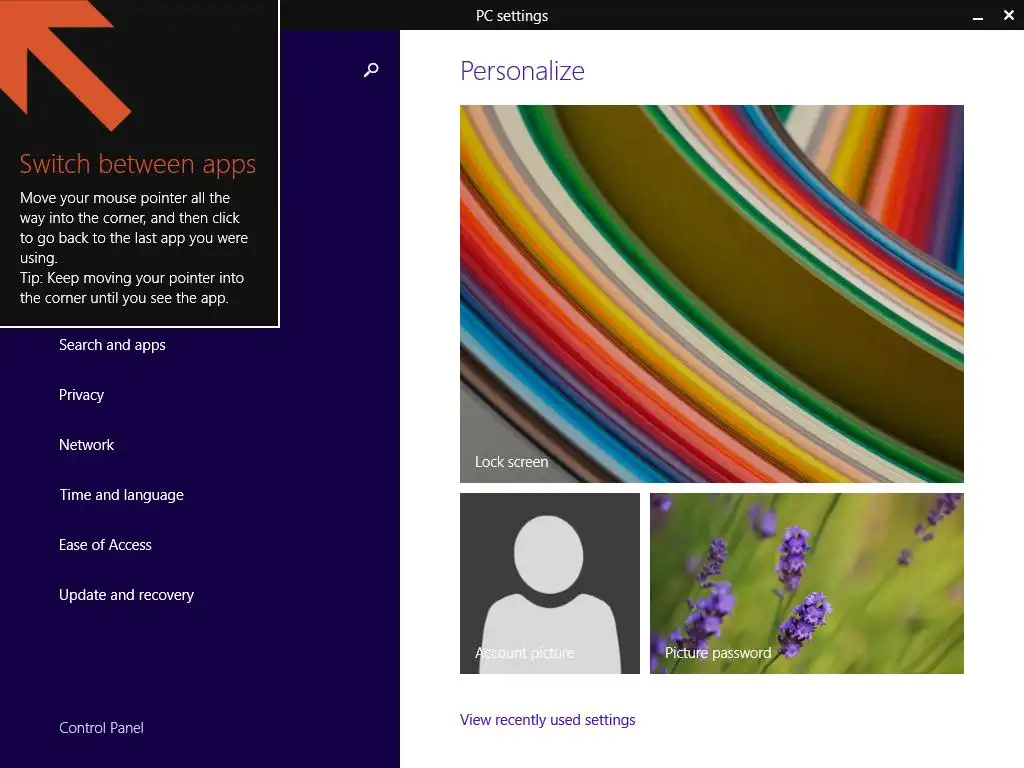Open Time and language settings

[121, 495]
